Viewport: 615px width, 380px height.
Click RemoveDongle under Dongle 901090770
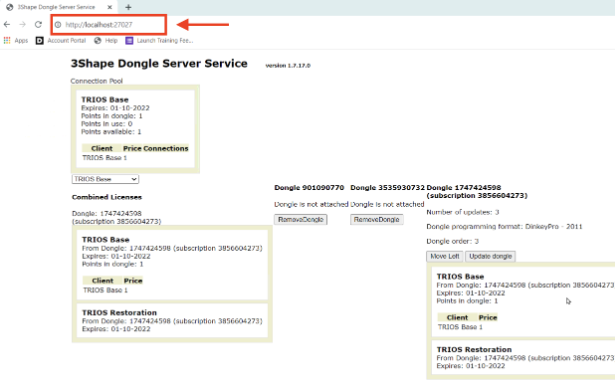click(300, 220)
